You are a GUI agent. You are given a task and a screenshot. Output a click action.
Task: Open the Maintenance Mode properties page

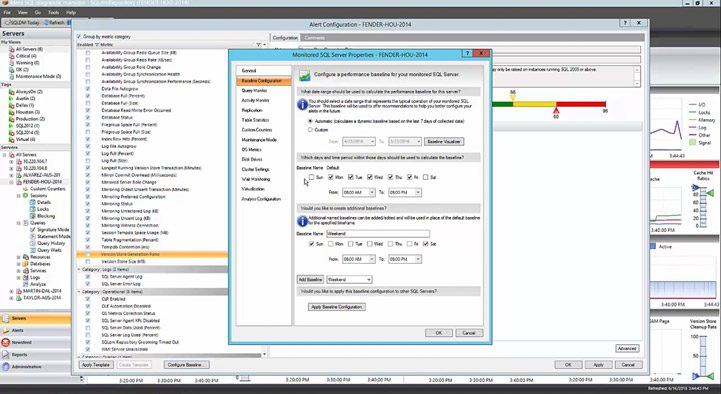(x=259, y=140)
